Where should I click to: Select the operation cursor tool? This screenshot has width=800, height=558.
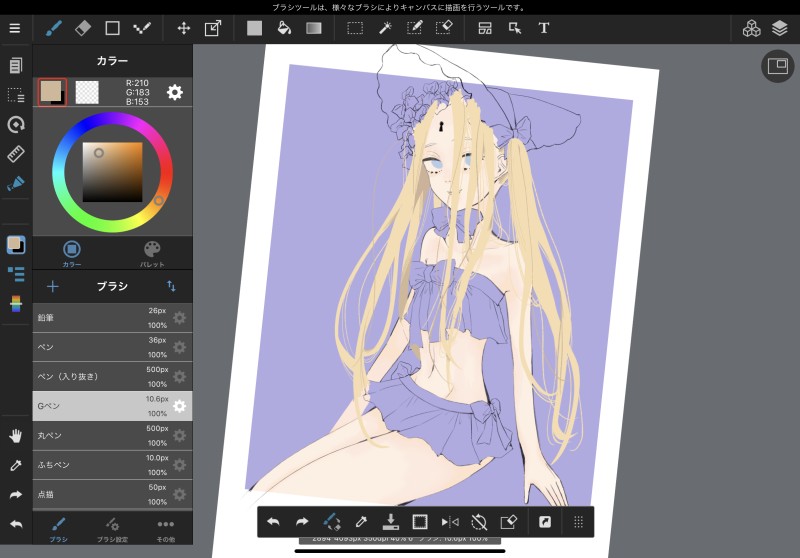(x=515, y=28)
